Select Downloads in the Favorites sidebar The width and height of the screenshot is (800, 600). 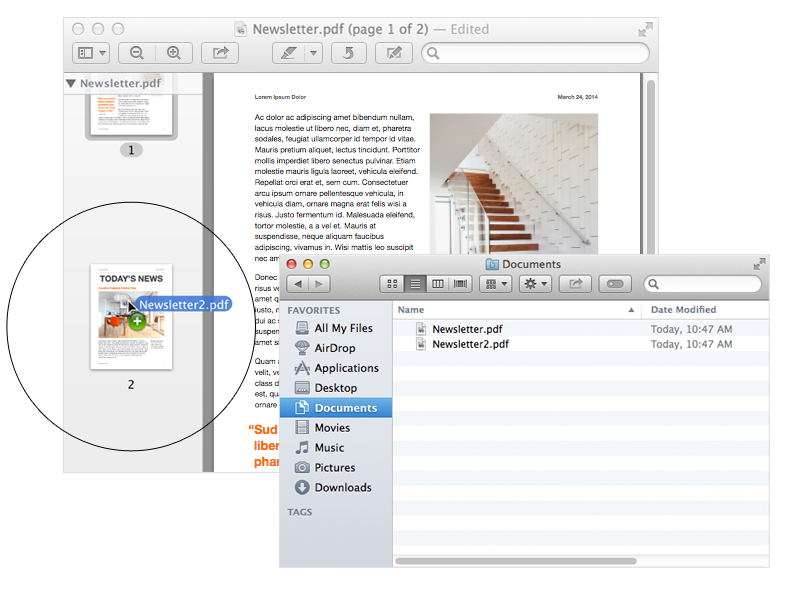point(342,488)
